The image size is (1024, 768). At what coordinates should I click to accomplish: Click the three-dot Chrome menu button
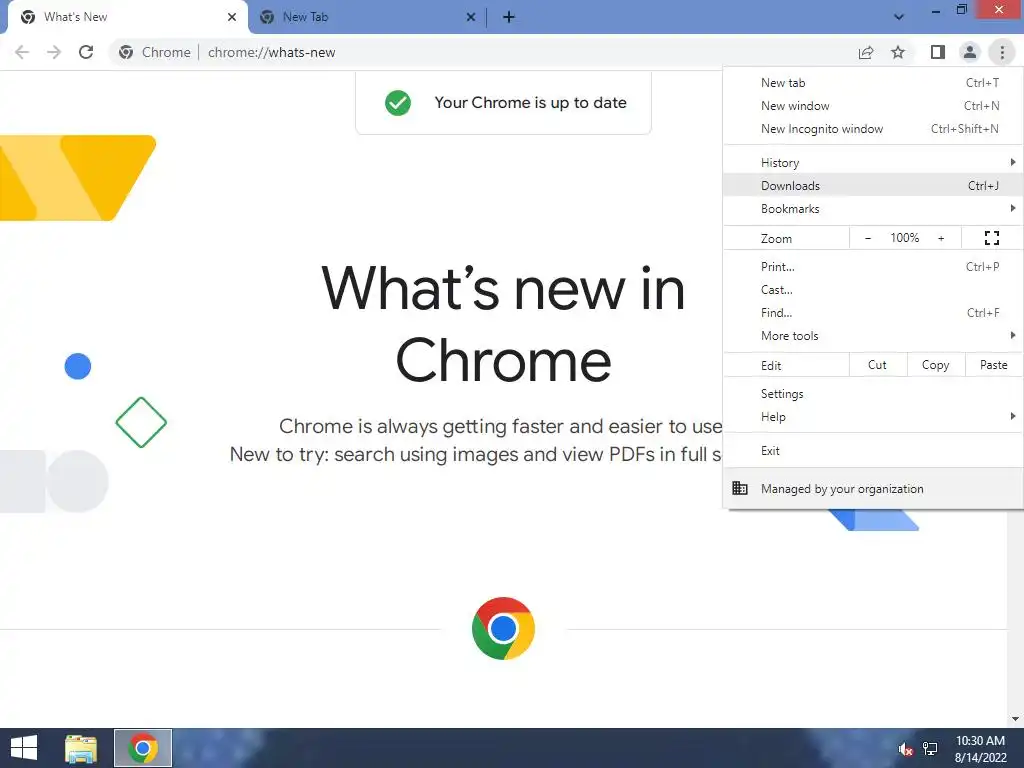[1002, 52]
